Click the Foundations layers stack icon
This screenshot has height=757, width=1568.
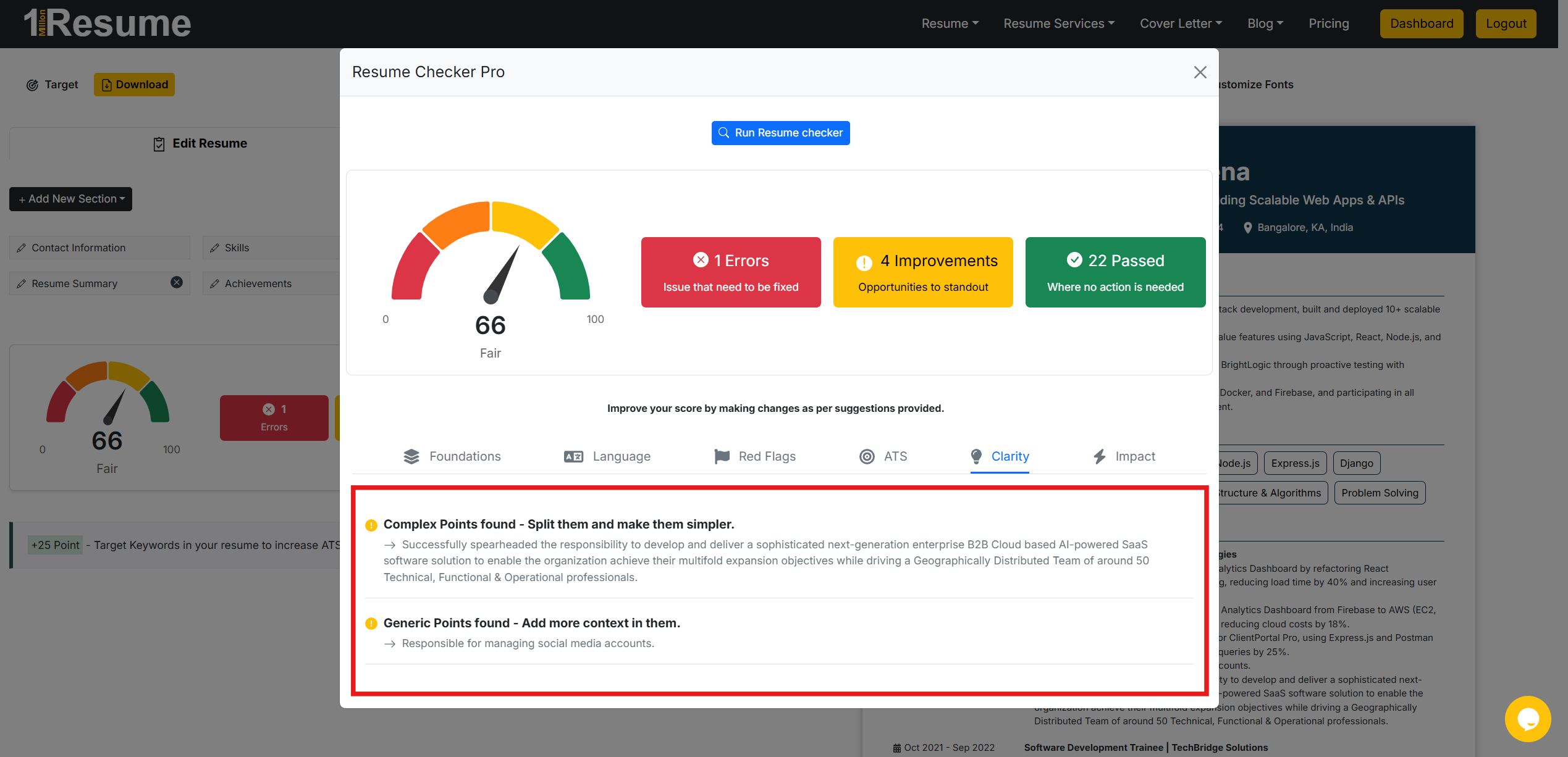pos(411,456)
